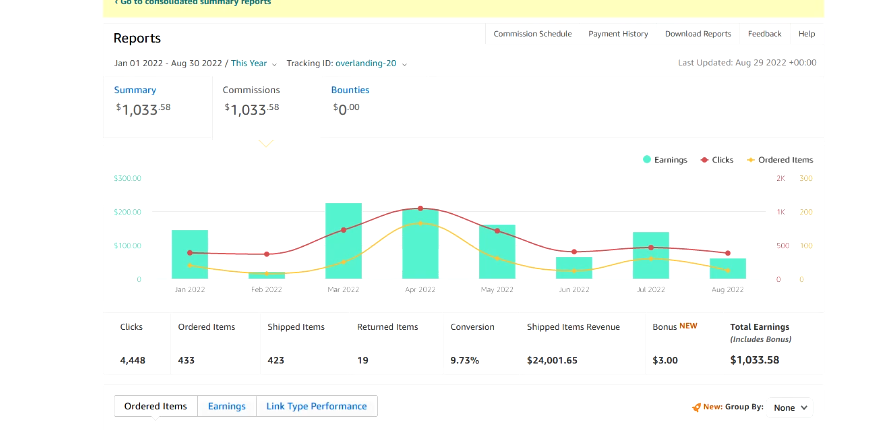Expand the overlanding-20 Tracking ID dropdown
Screen dimensions: 896x430
(x=371, y=63)
